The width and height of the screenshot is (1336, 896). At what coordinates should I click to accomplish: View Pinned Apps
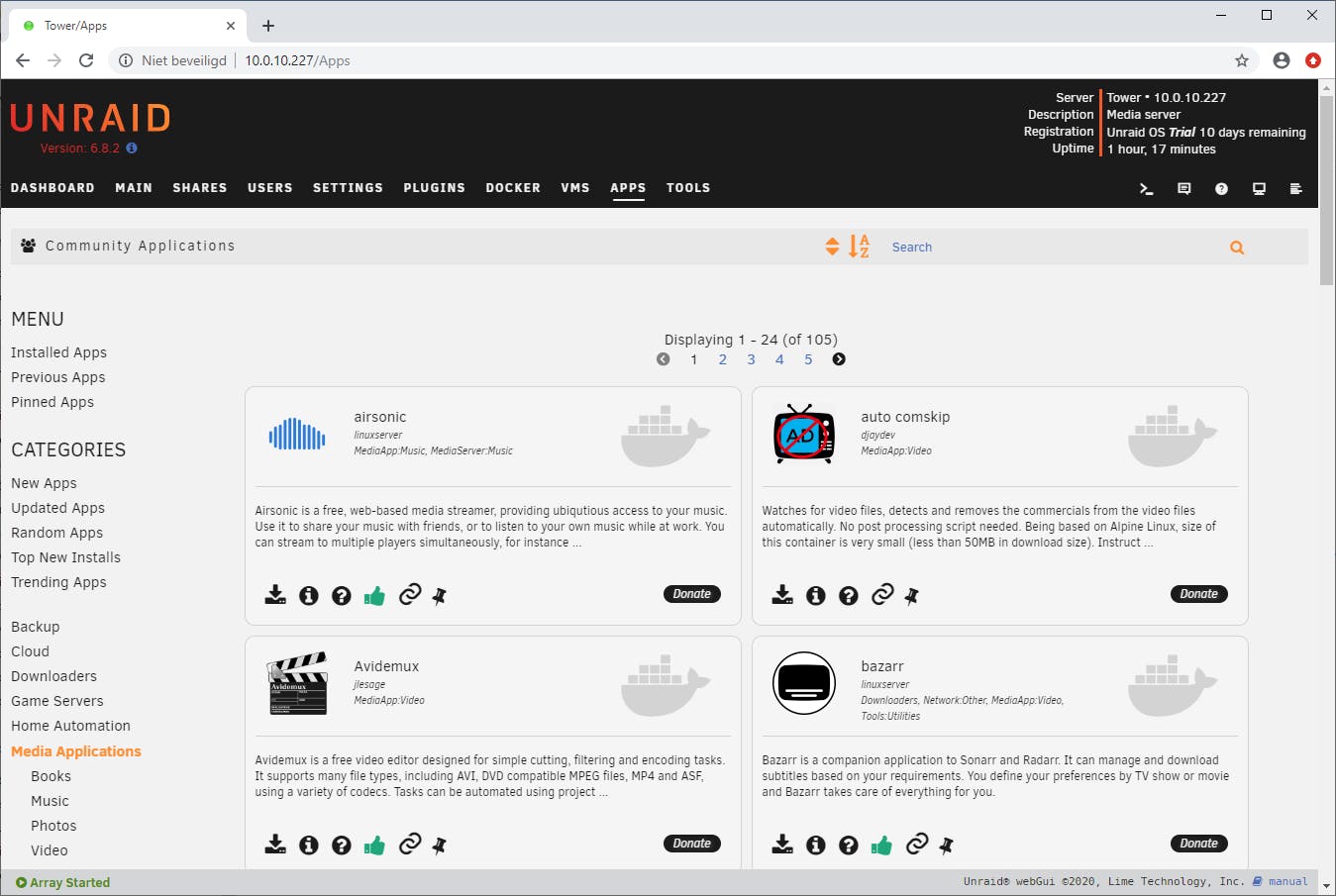click(x=52, y=402)
